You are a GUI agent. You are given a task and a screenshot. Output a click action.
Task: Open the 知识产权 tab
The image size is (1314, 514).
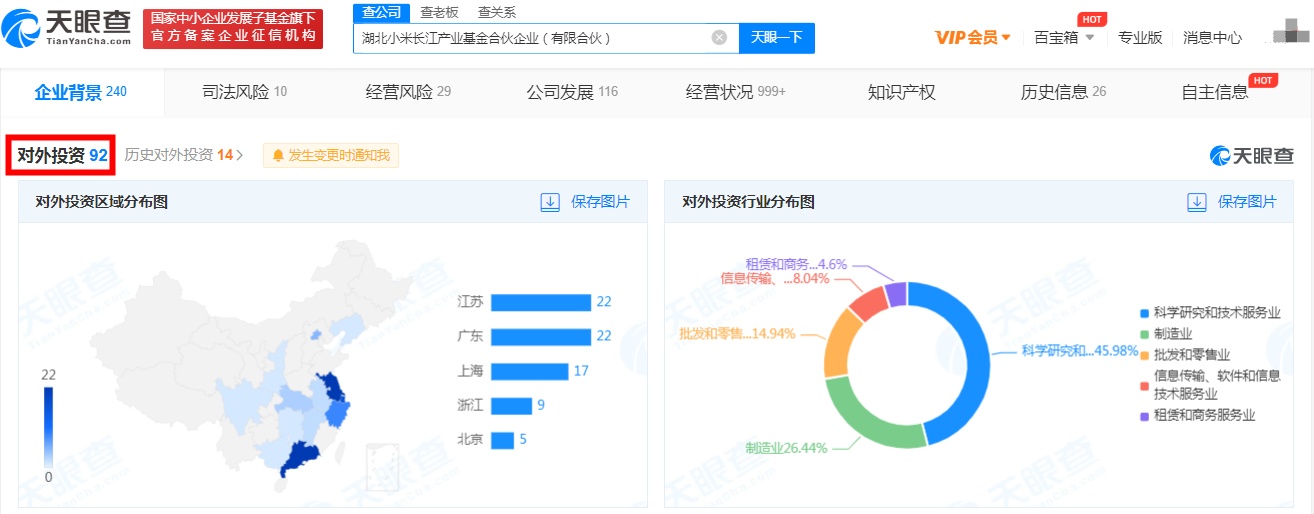(901, 92)
